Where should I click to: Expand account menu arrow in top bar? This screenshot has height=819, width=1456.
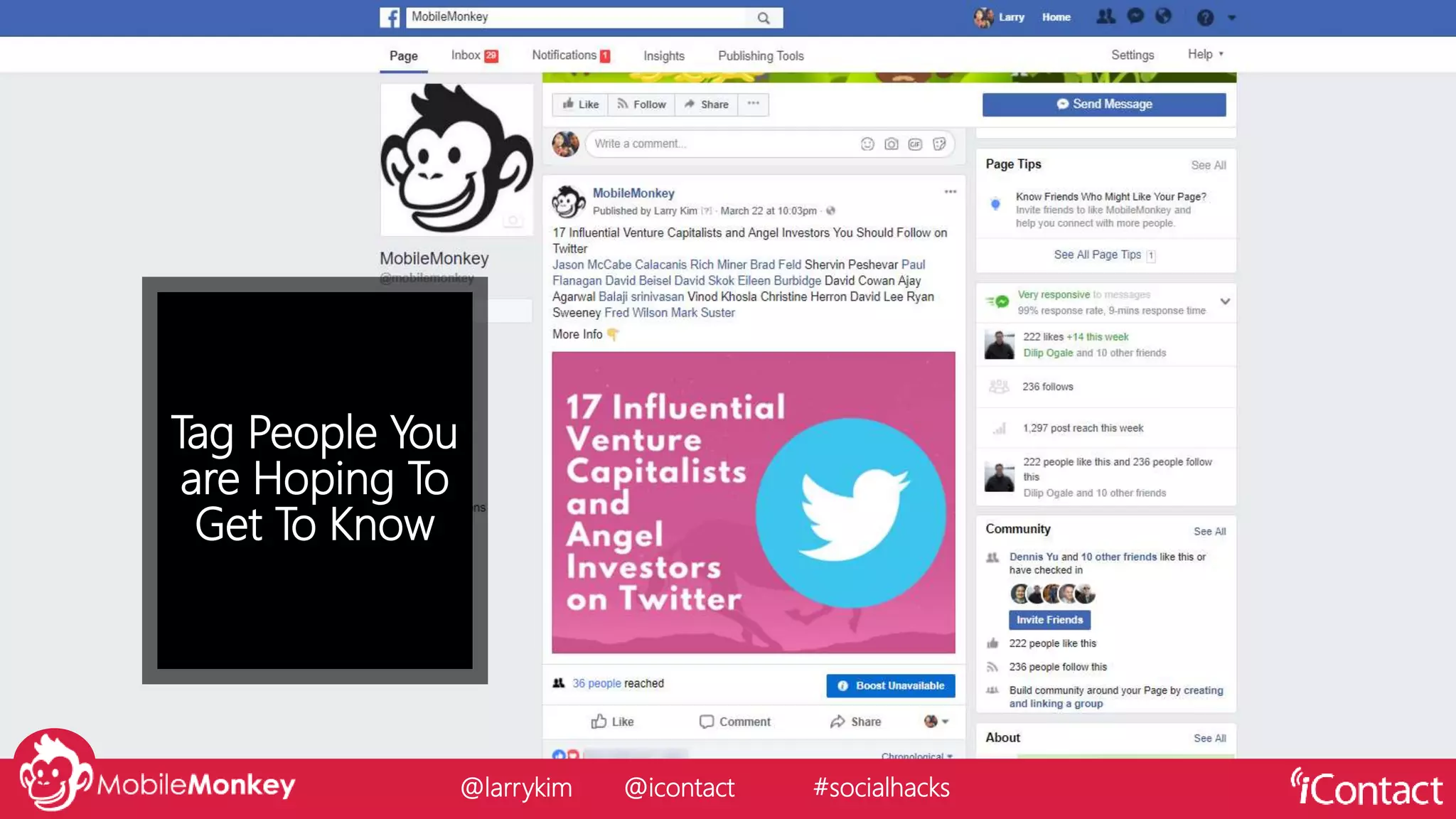[1232, 18]
